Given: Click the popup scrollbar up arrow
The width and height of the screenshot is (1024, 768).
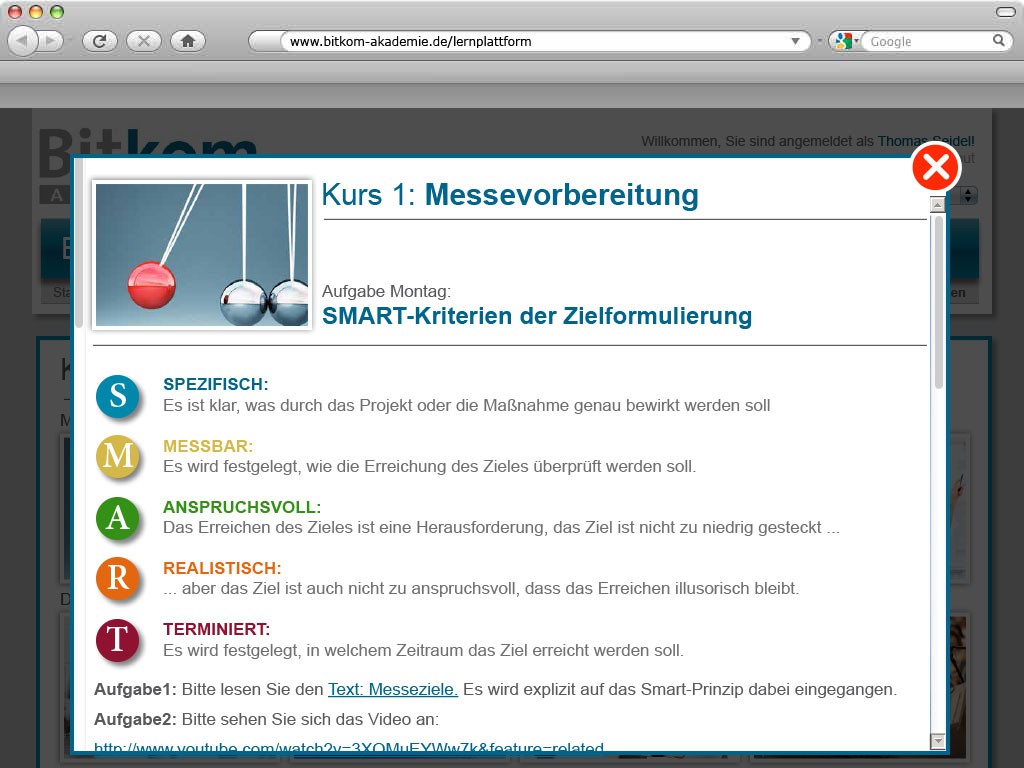Looking at the screenshot, I should pyautogui.click(x=937, y=205).
